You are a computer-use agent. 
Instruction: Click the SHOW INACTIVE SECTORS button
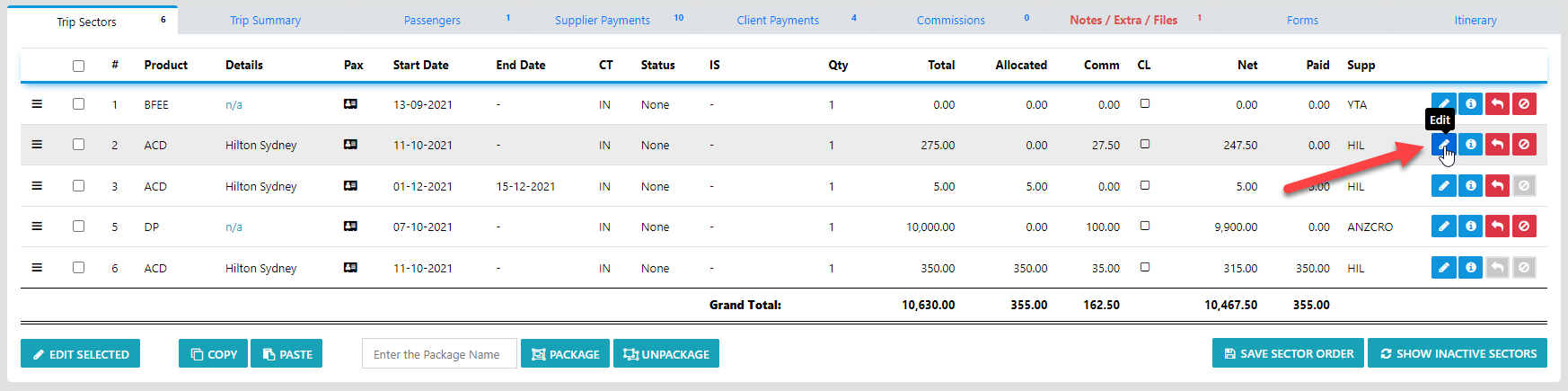pos(1457,353)
